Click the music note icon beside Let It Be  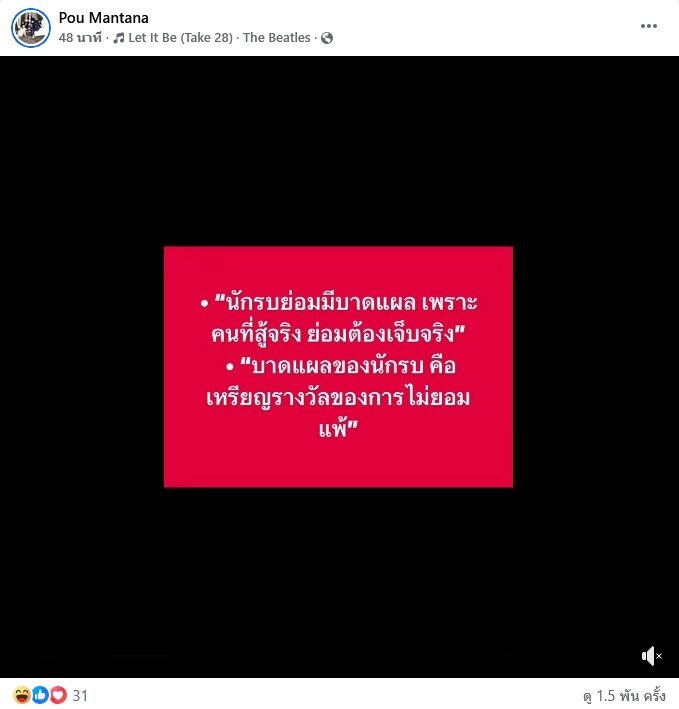tap(119, 38)
